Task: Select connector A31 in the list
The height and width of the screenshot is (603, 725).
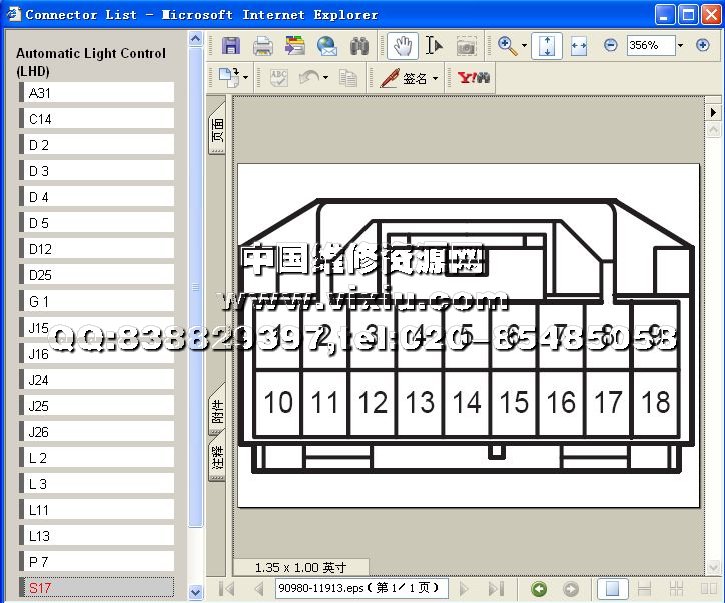Action: point(97,92)
